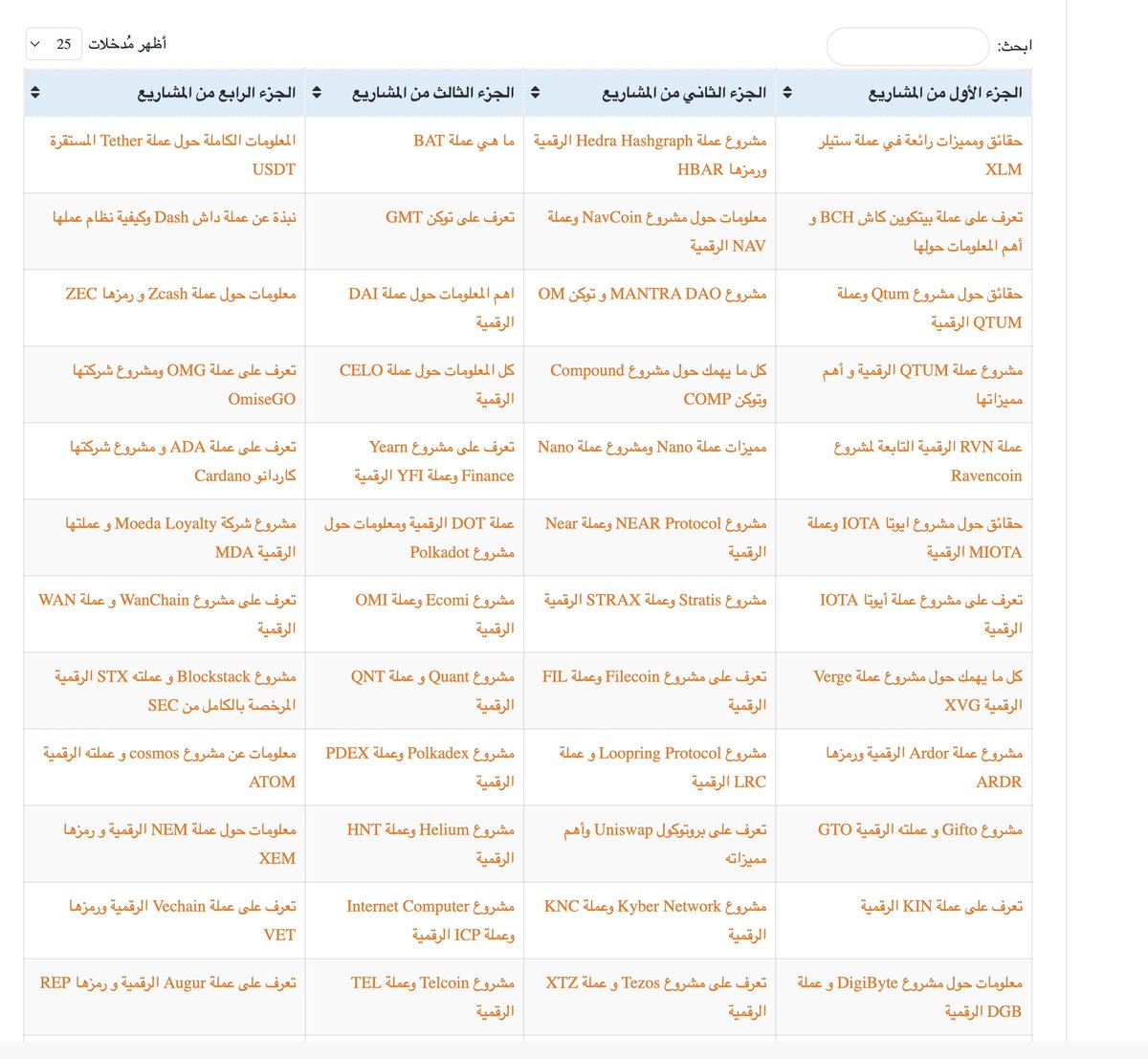This screenshot has width=1148, height=1059.
Task: Open the Filecoin FIL article link
Action: (x=654, y=691)
